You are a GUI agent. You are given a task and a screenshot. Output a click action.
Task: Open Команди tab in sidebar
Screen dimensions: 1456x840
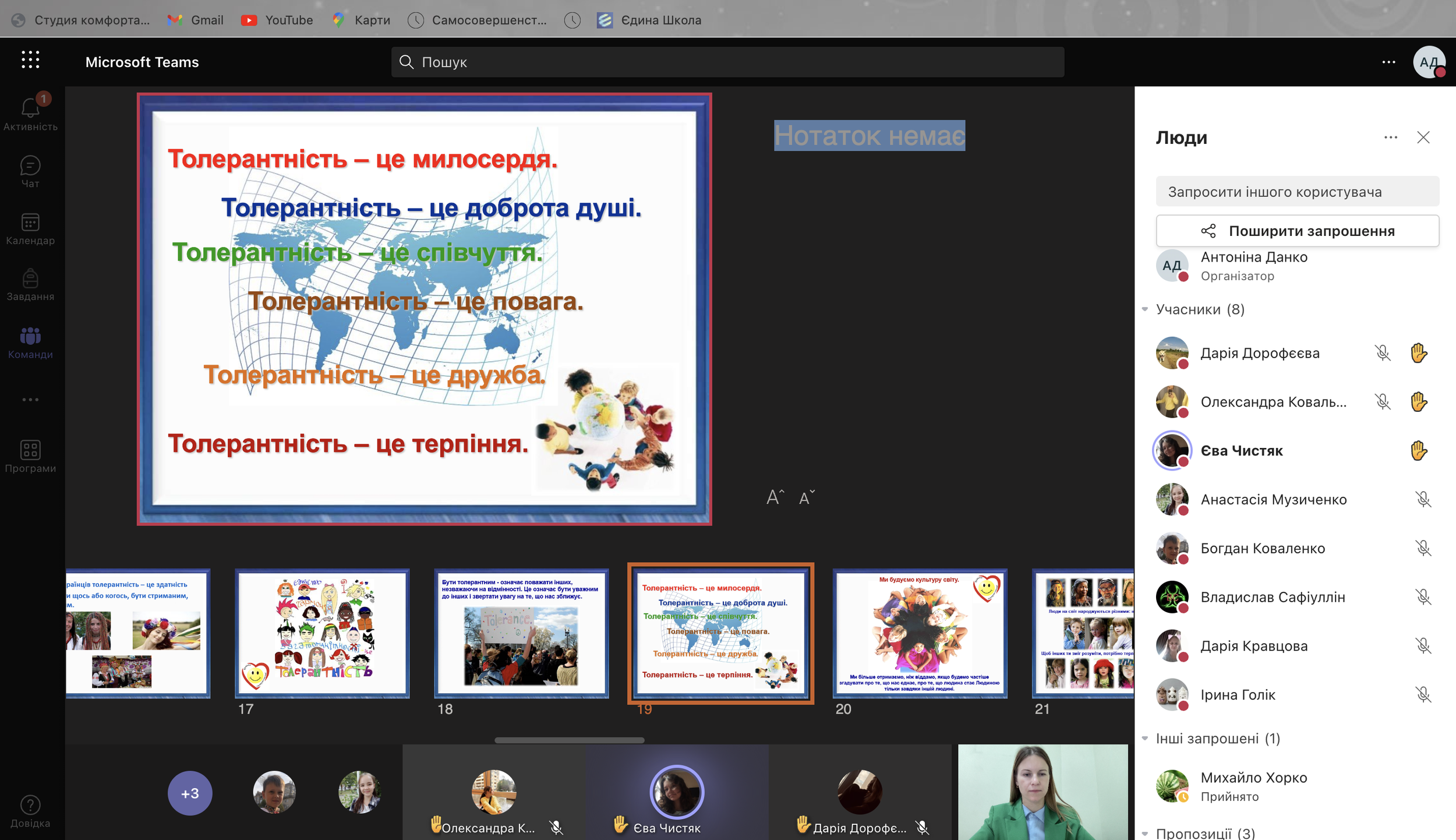tap(30, 342)
